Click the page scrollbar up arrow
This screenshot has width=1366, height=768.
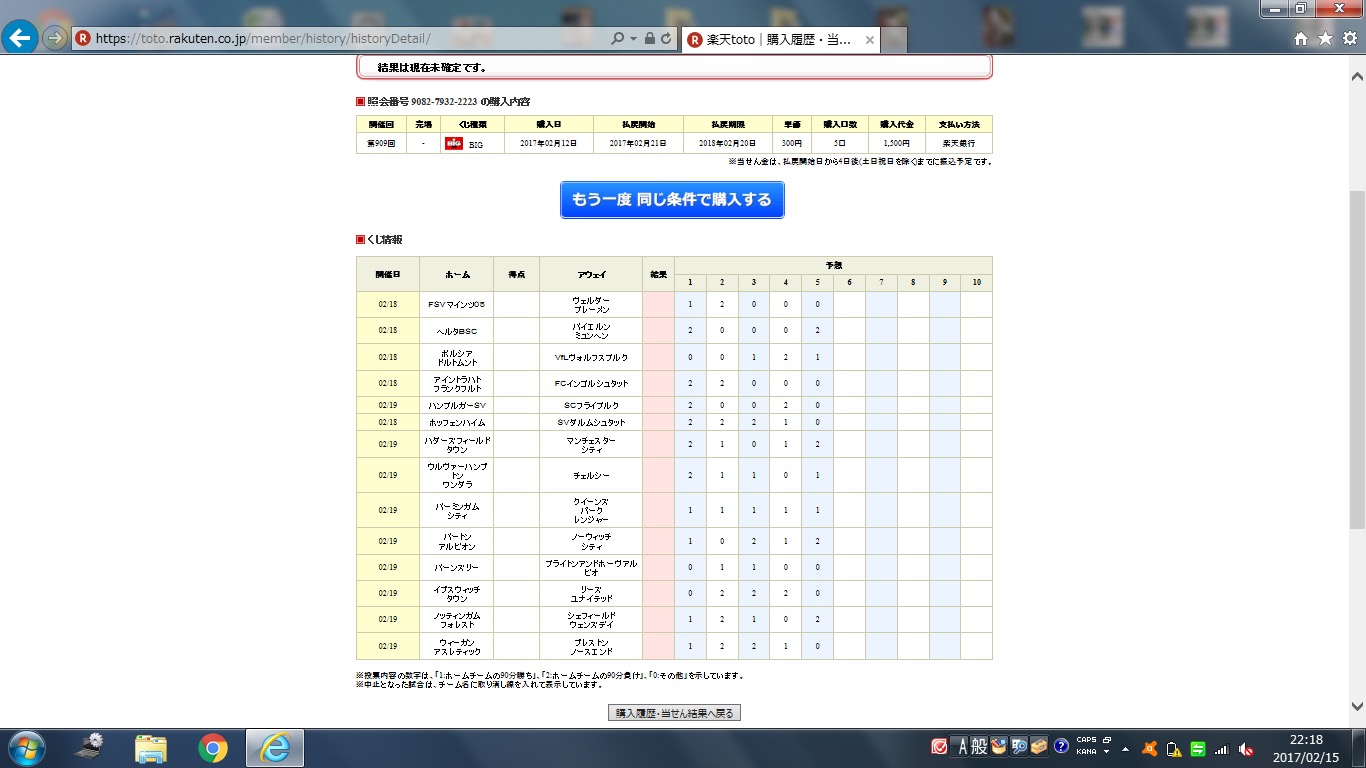point(1358,76)
